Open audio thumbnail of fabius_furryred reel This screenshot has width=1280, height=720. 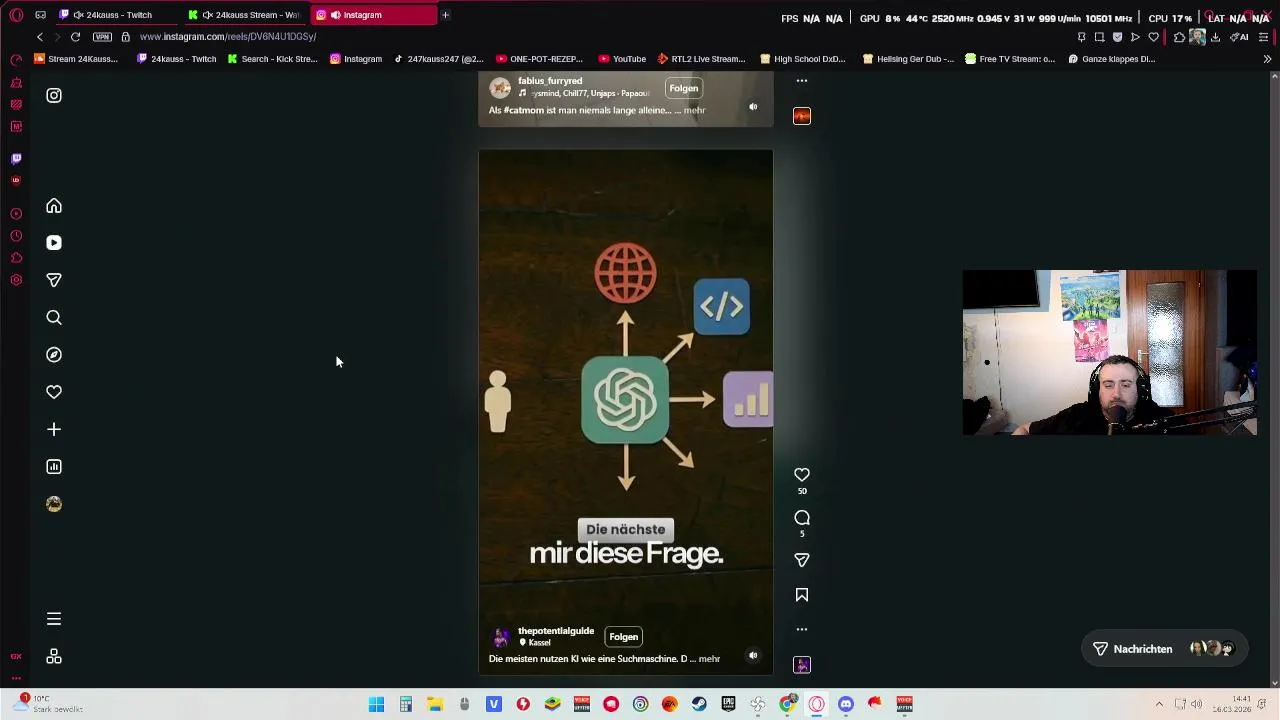(x=802, y=116)
